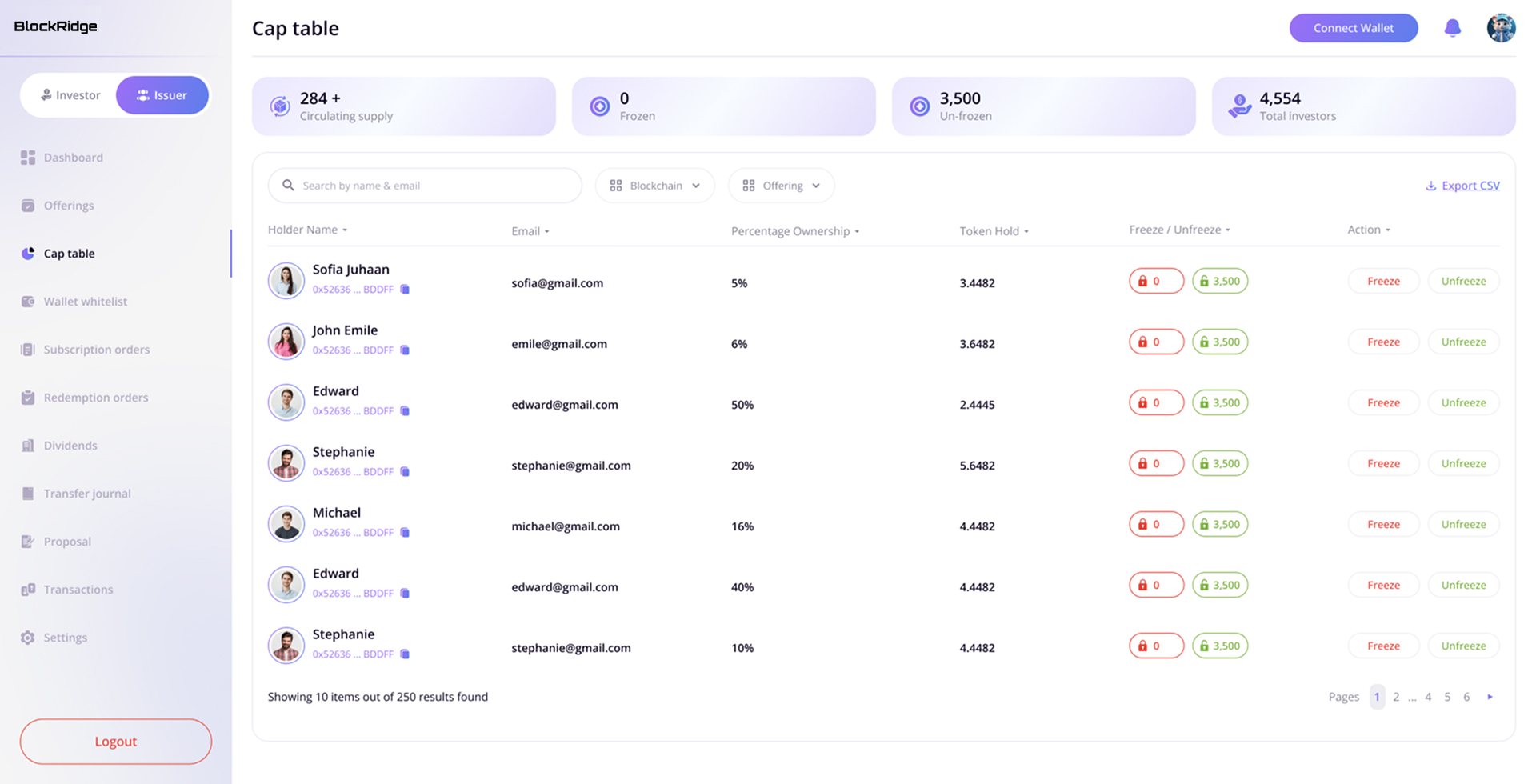This screenshot has width=1536, height=784.
Task: Click the Settings gear icon
Action: [x=28, y=638]
